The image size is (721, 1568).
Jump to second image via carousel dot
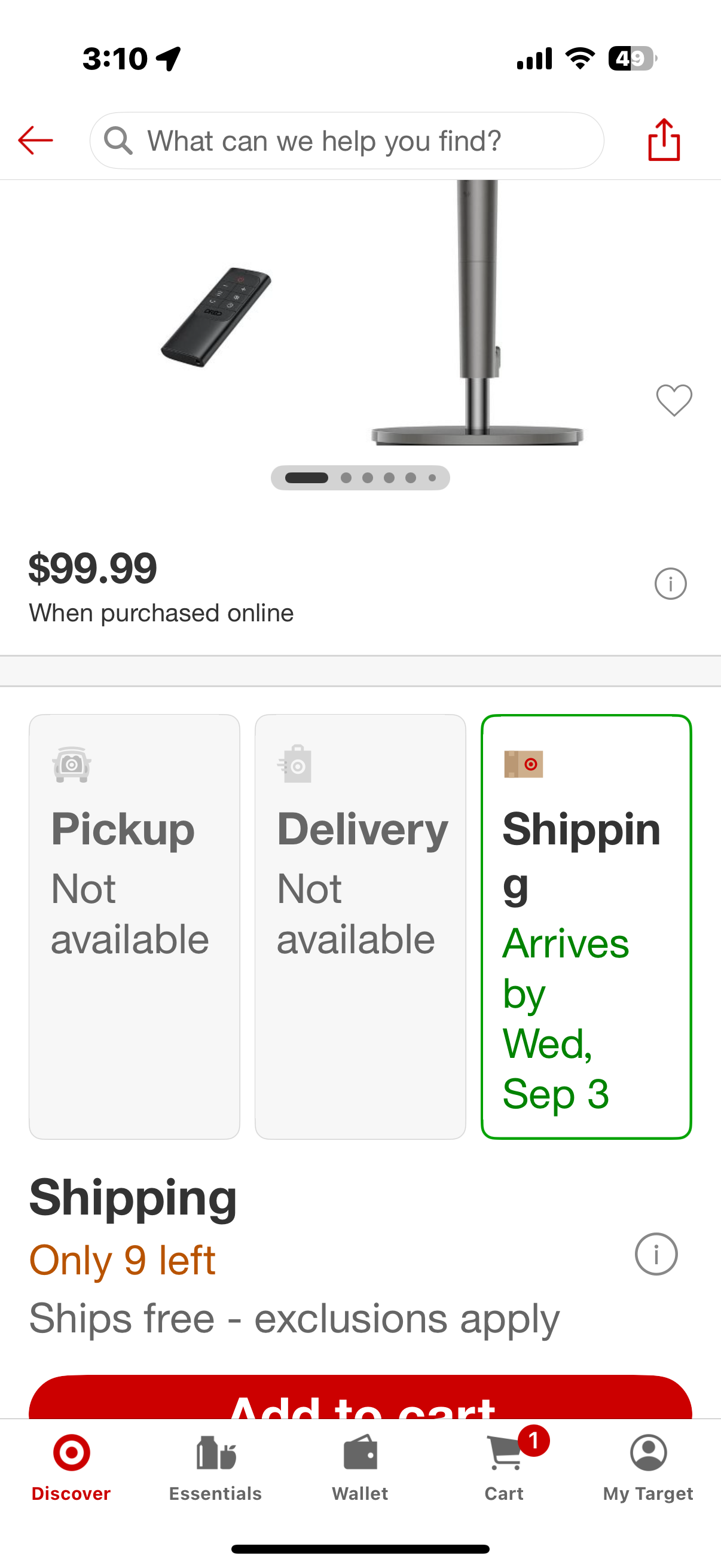[346, 478]
